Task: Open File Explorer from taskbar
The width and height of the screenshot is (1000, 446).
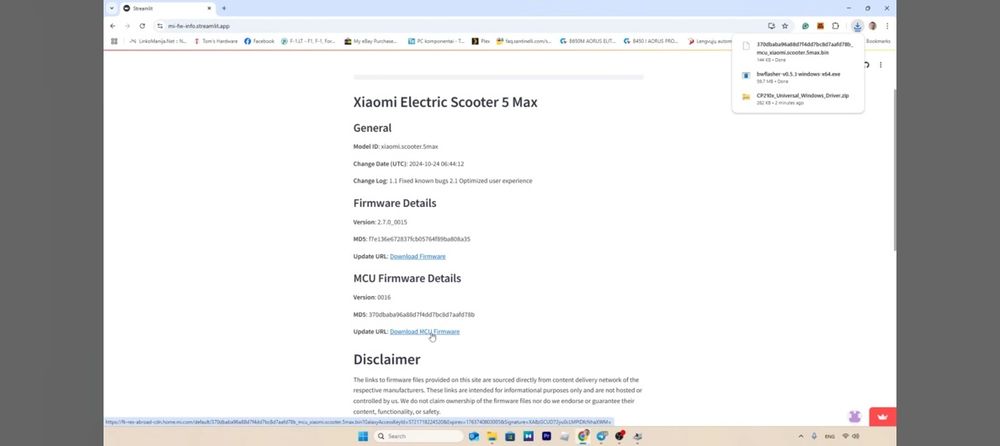Action: click(x=492, y=436)
